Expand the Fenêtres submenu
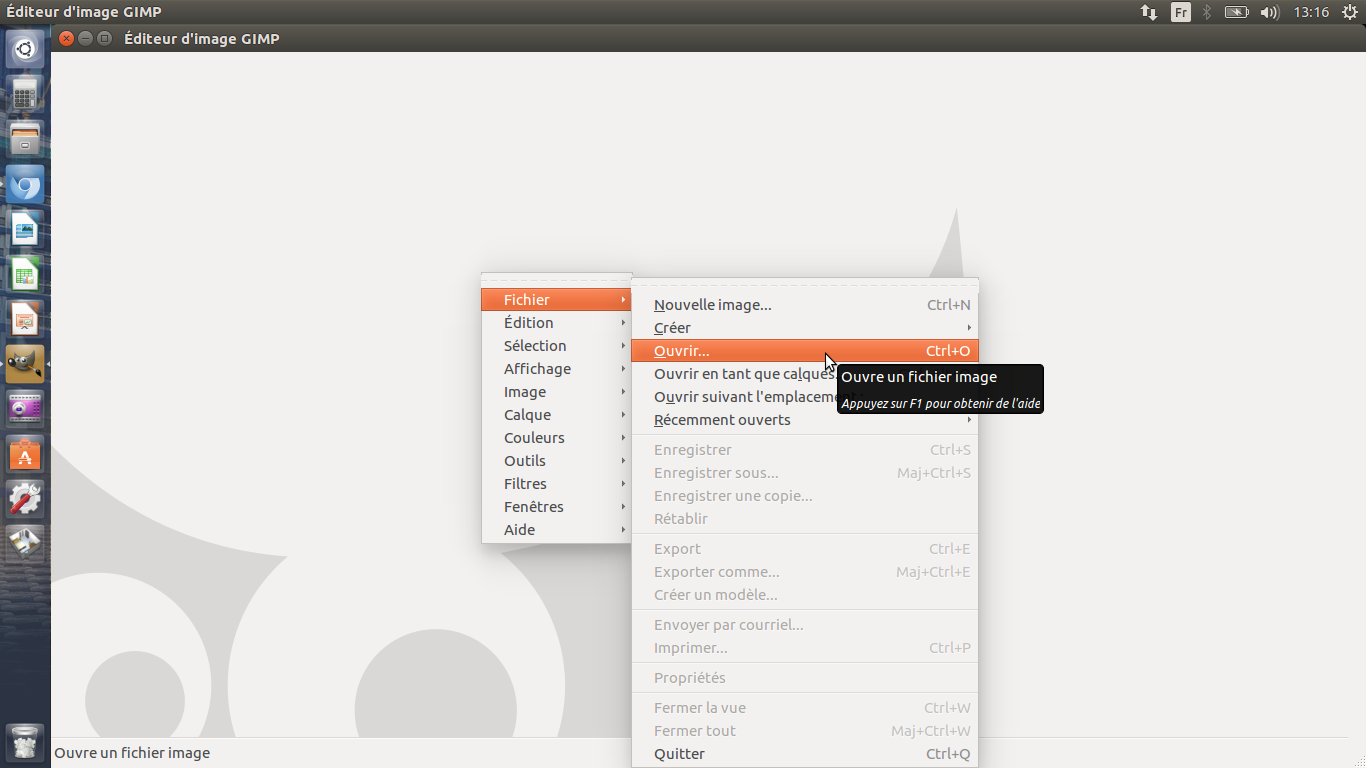1366x768 pixels. click(556, 507)
